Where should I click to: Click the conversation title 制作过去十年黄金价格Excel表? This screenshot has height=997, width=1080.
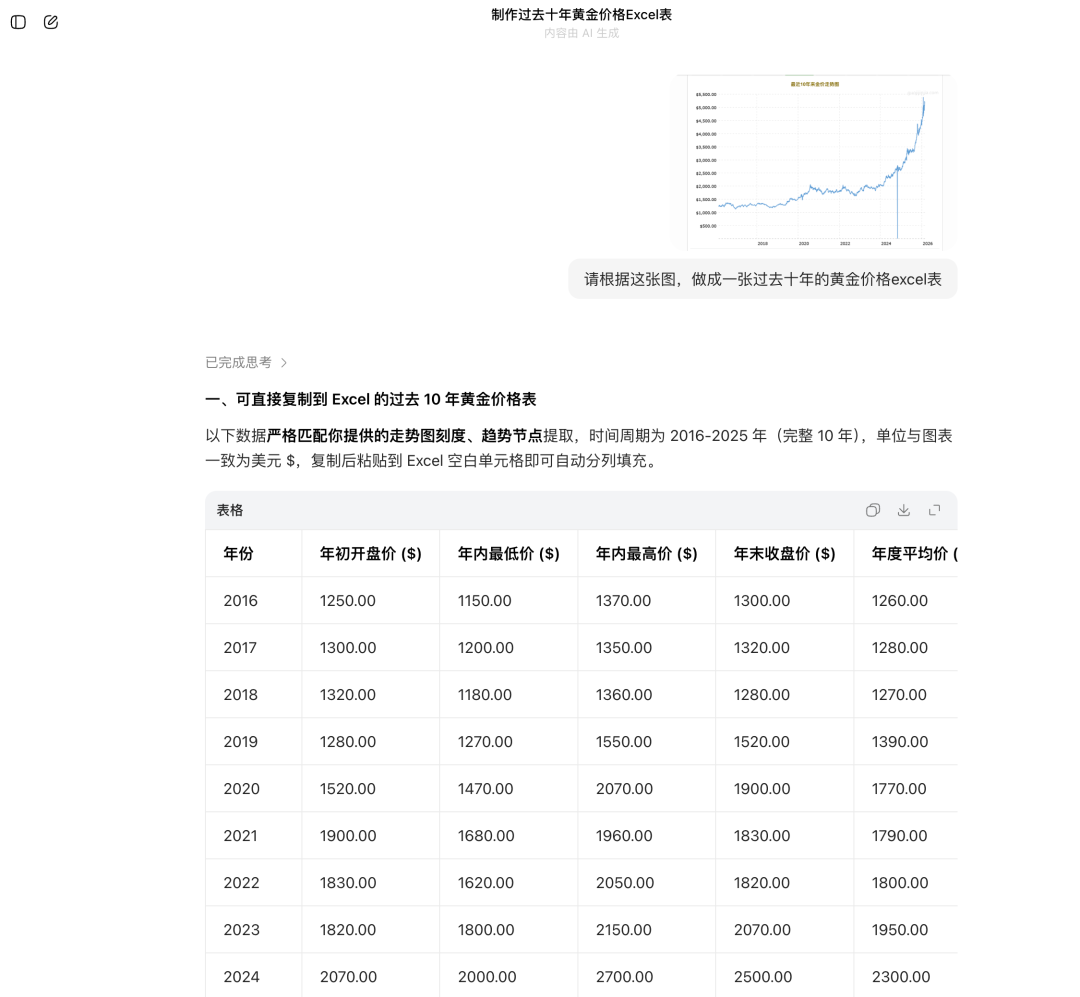tap(581, 14)
